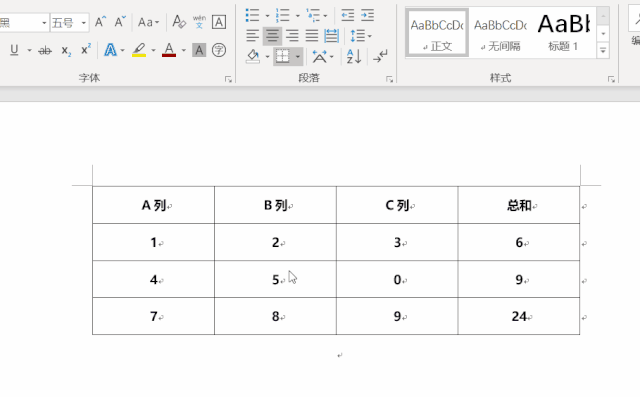The width and height of the screenshot is (640, 397).
Task: Click the table cell containing 8
Action: tap(276, 316)
